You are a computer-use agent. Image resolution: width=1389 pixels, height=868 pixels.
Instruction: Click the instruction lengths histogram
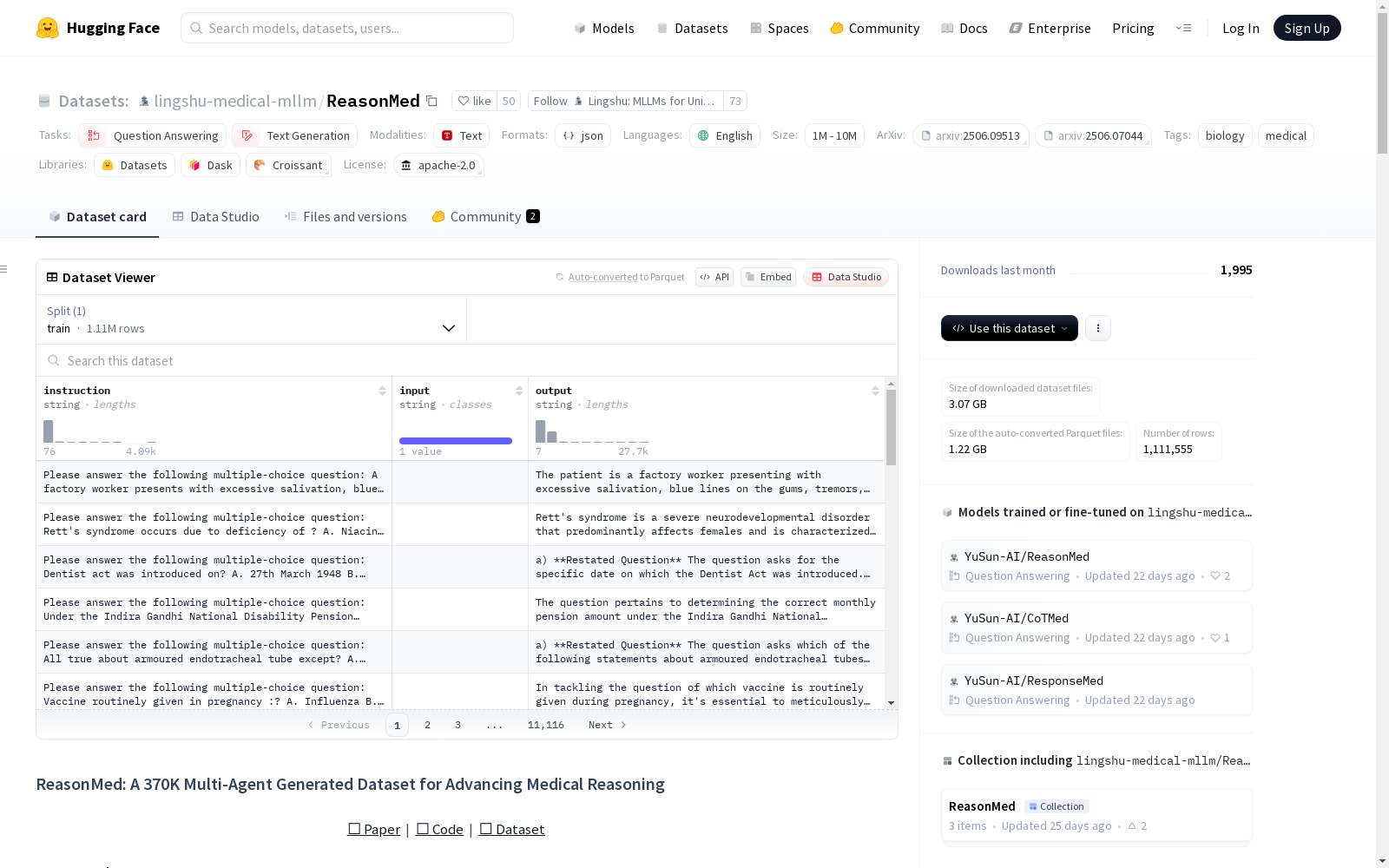click(100, 431)
